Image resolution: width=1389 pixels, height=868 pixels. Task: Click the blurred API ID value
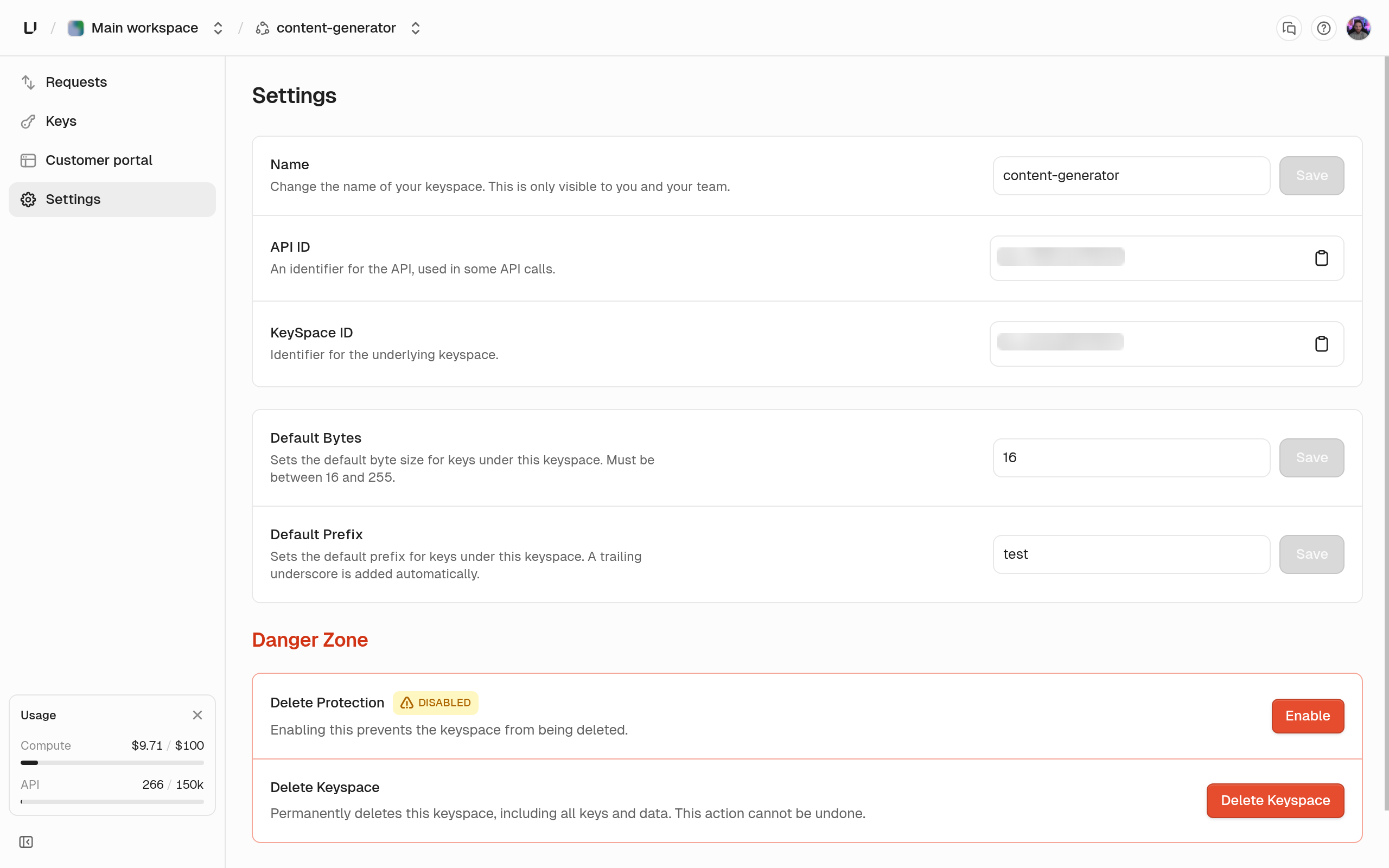[1061, 257]
